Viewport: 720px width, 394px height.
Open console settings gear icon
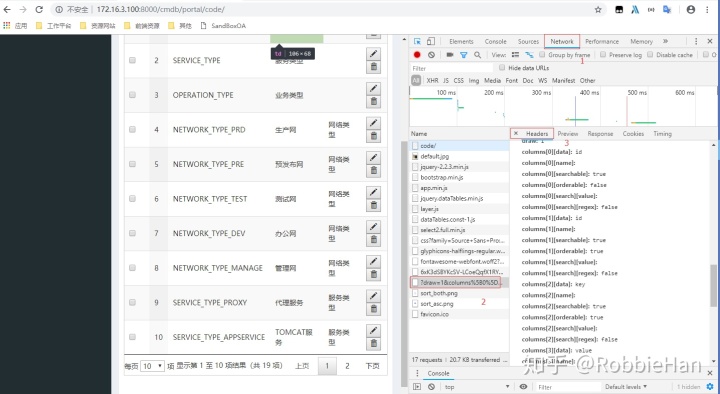point(710,387)
